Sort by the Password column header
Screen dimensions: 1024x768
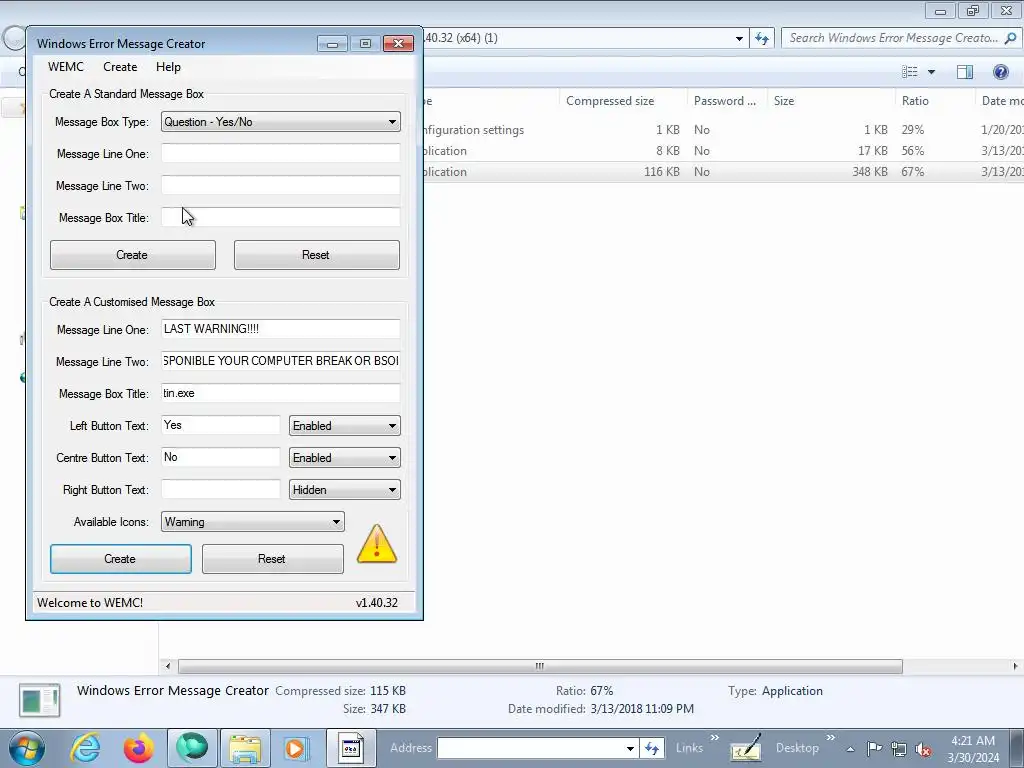(727, 101)
